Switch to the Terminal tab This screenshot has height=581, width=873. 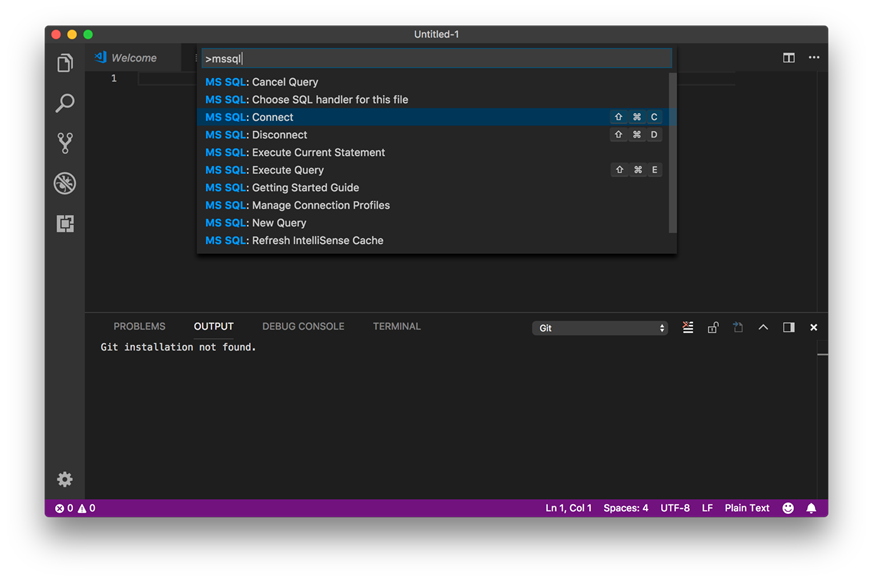coord(396,327)
